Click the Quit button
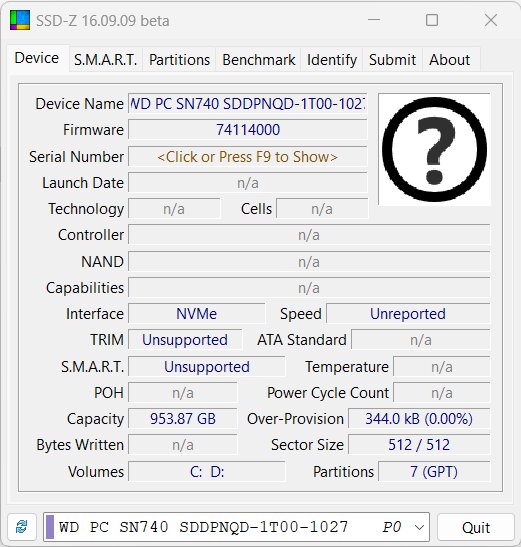 point(476,527)
